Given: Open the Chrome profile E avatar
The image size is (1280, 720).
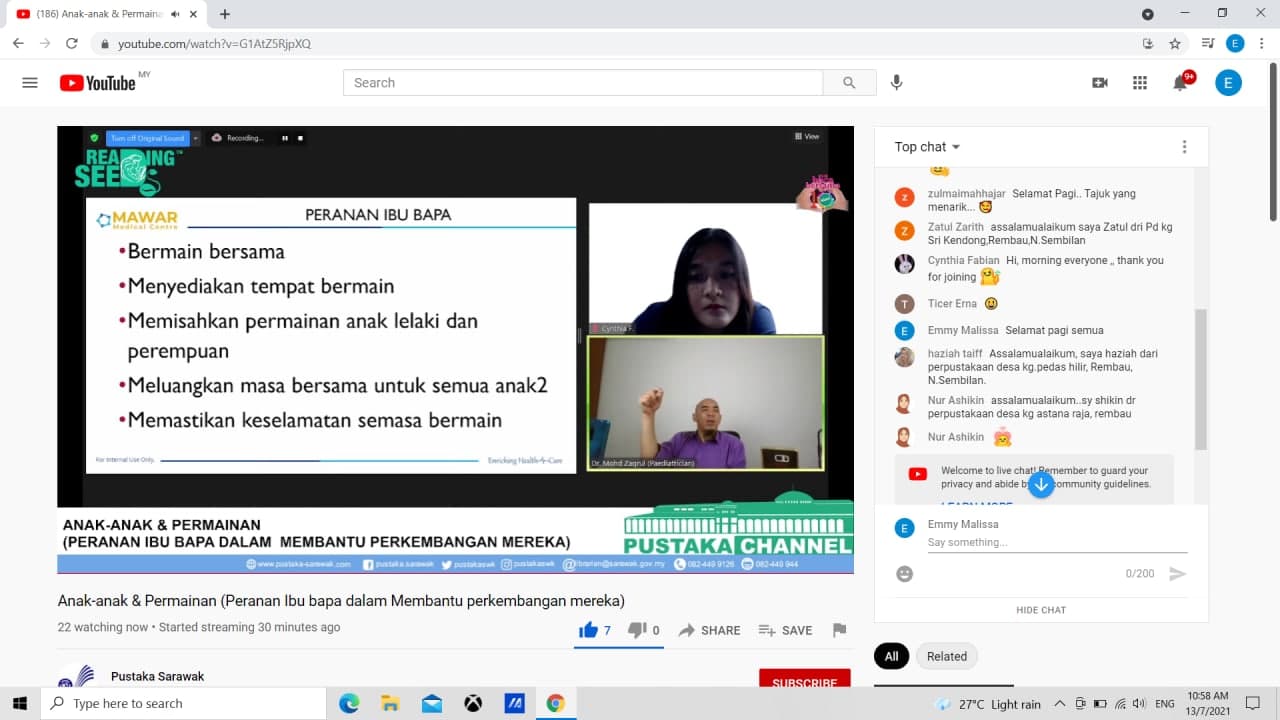Looking at the screenshot, I should click(x=1235, y=44).
